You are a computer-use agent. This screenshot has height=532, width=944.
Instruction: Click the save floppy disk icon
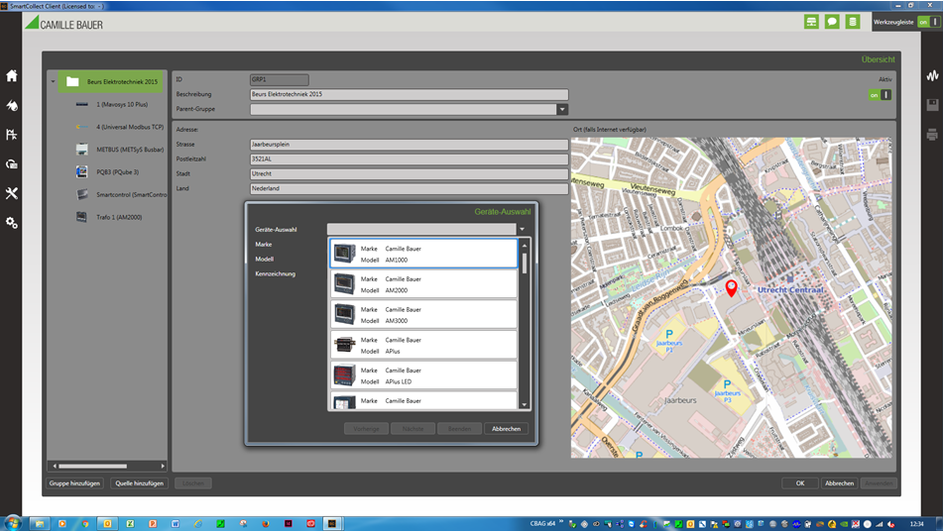933,105
